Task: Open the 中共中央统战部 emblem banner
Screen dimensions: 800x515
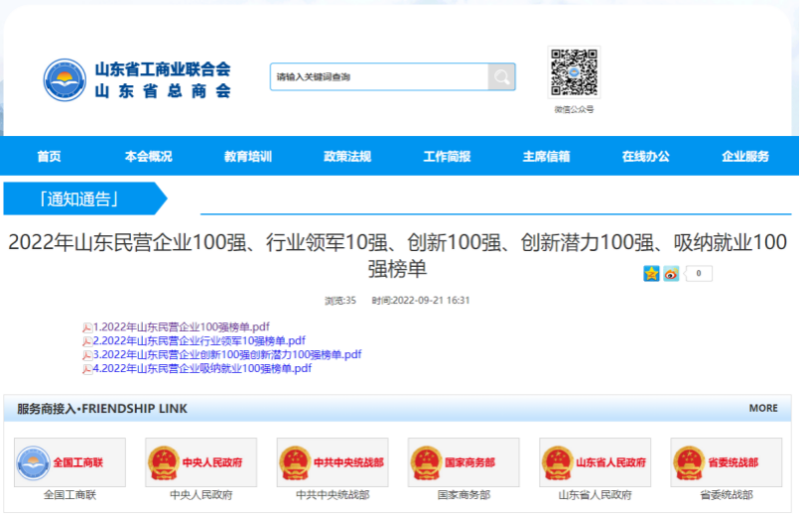Action: pyautogui.click(x=333, y=462)
